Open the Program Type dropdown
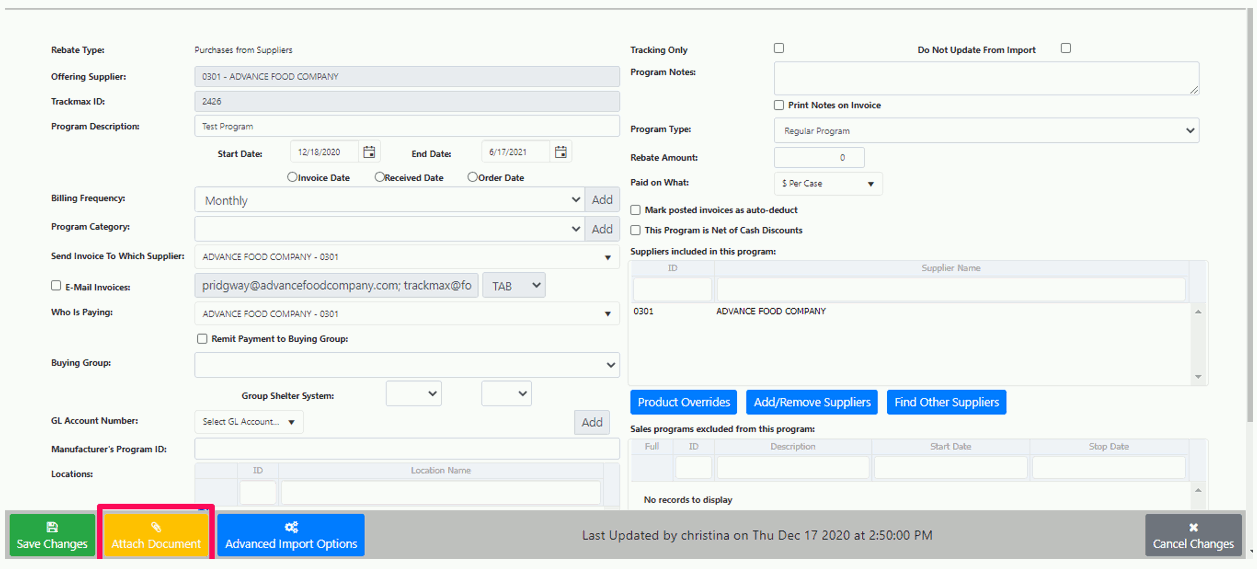The height and width of the screenshot is (569, 1257). point(986,131)
